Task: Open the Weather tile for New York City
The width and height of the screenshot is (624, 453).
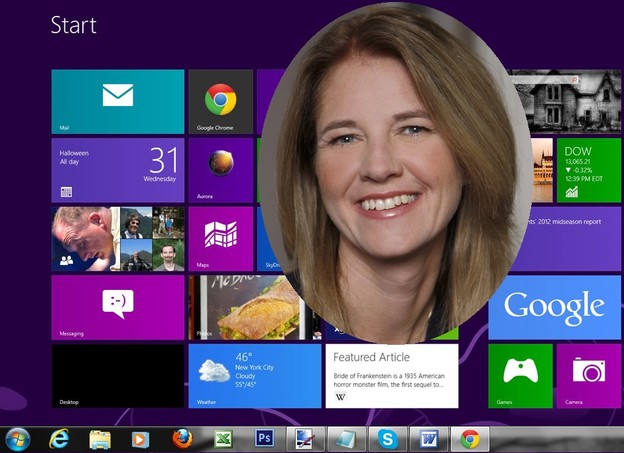Action: (x=254, y=375)
